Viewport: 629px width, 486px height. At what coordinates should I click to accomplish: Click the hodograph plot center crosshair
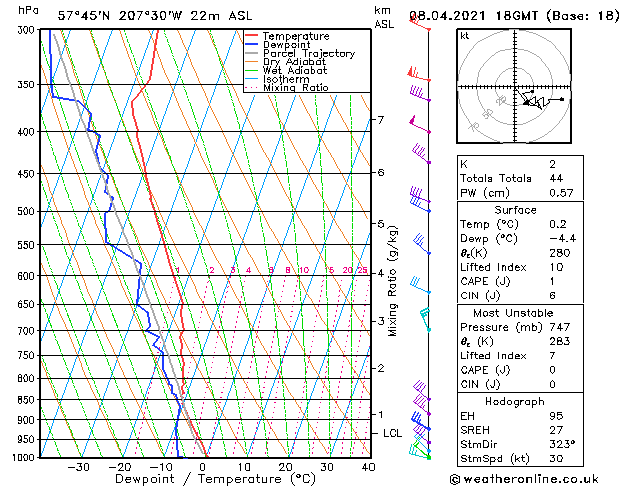pos(515,87)
